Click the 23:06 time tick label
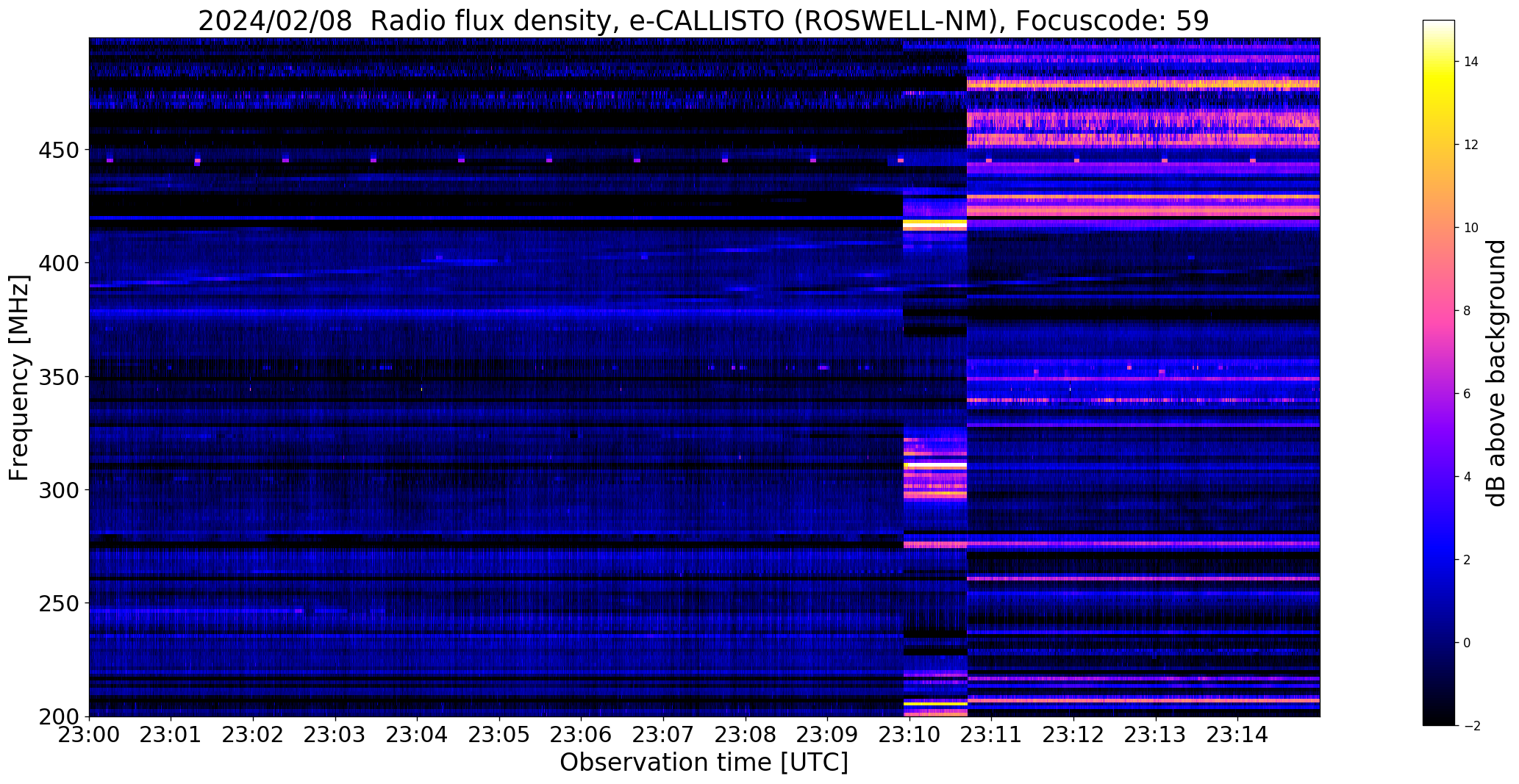This screenshot has height=784, width=1519. [x=582, y=735]
